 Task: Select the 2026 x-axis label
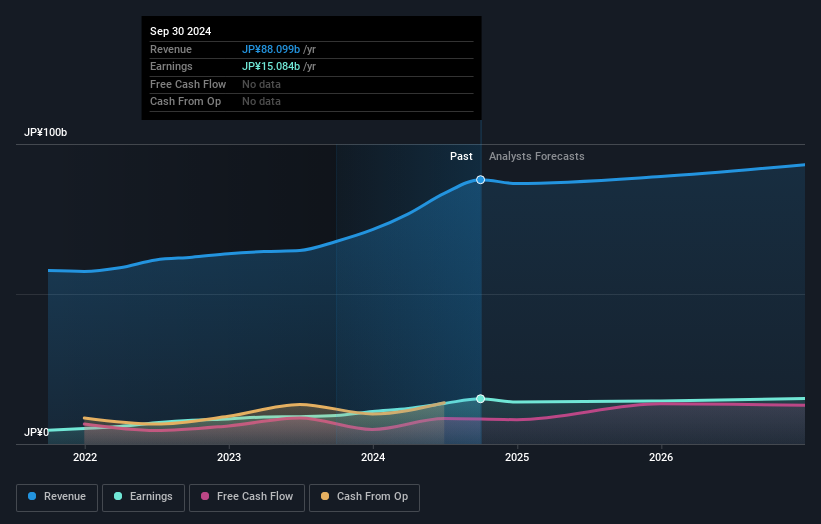click(x=661, y=457)
